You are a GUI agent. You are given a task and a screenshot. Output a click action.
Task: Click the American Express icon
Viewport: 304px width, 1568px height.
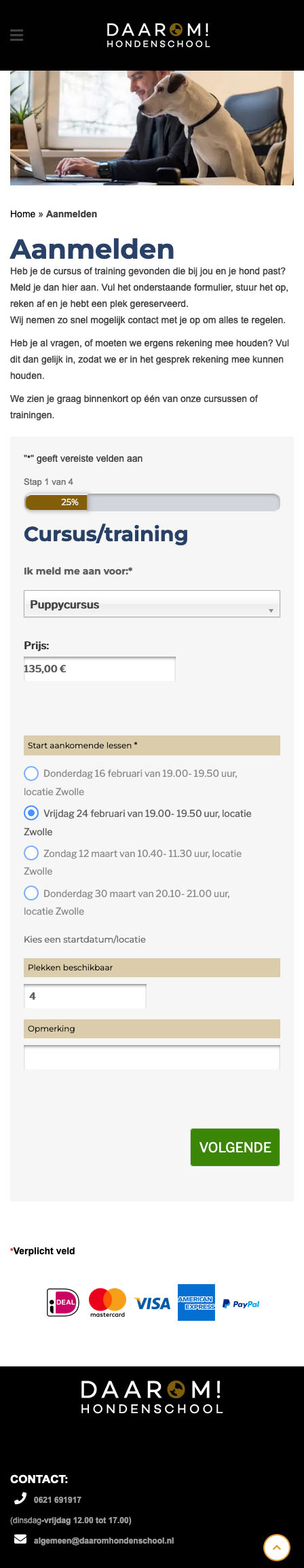point(196,1302)
